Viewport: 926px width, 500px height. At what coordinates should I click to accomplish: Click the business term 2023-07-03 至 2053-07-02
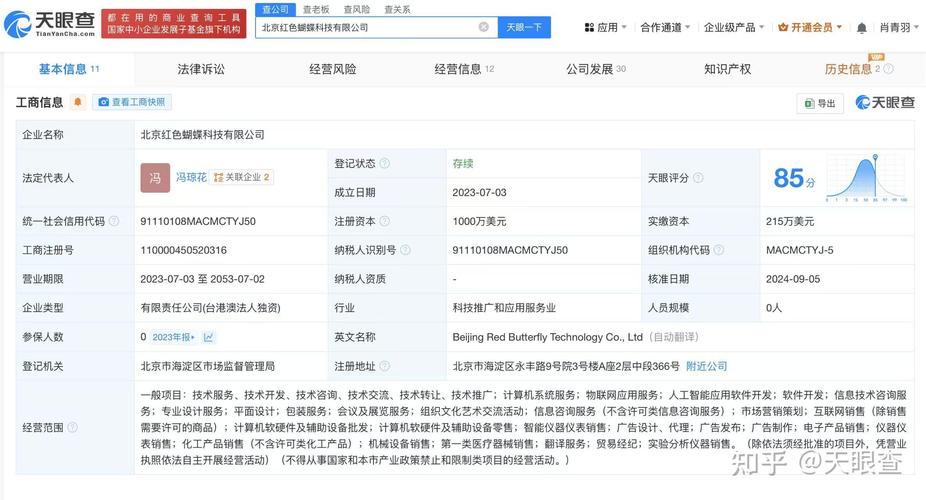[x=202, y=279]
